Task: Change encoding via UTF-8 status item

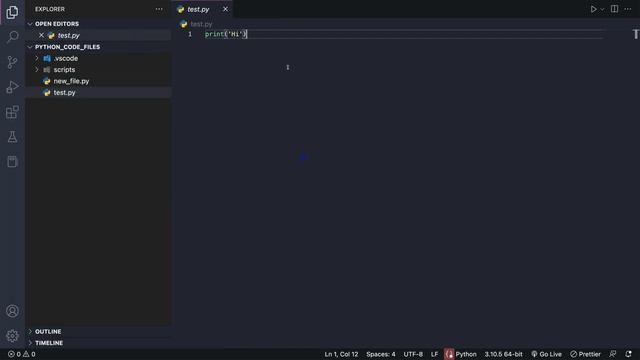Action: pos(413,354)
